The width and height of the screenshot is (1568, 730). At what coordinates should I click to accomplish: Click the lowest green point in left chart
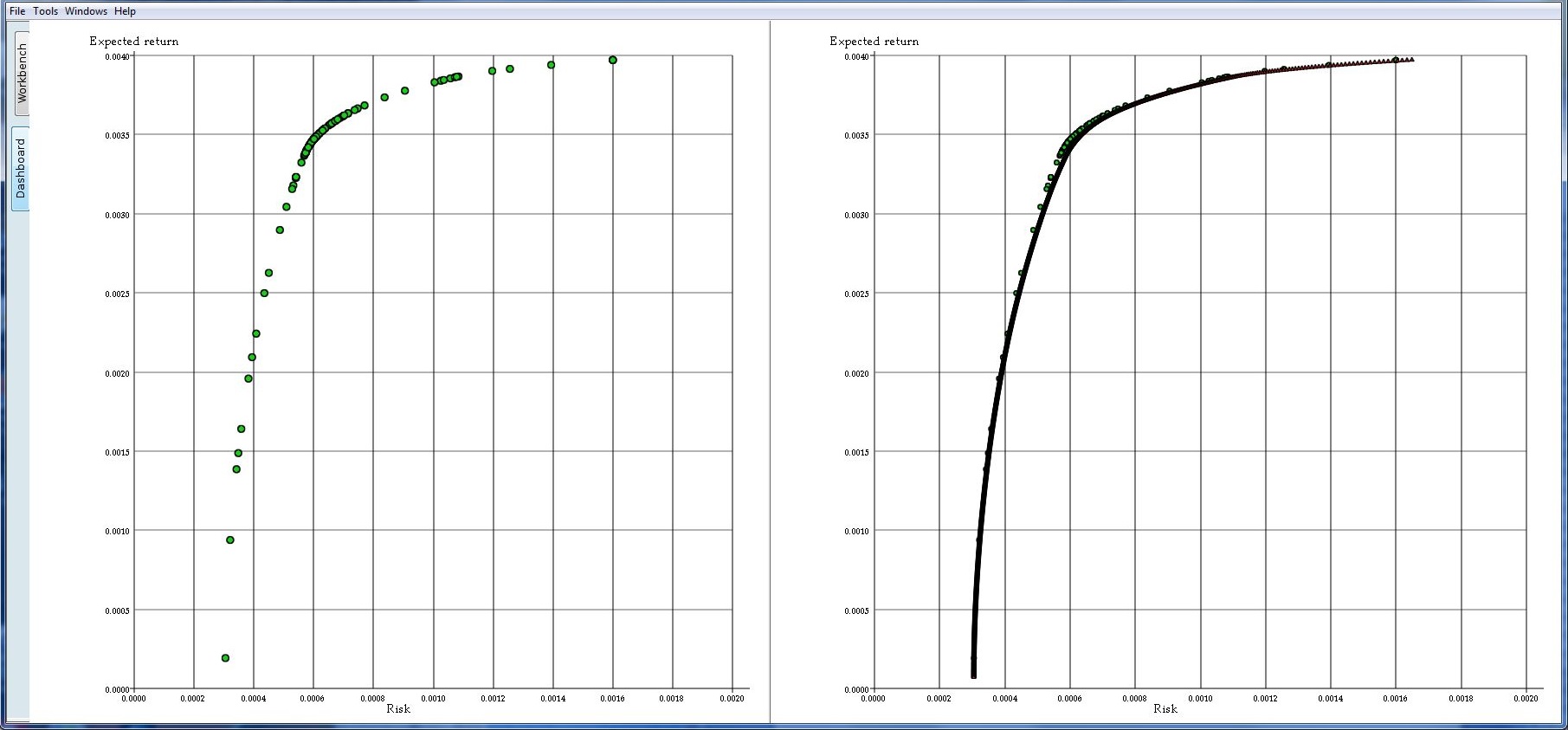[x=225, y=658]
